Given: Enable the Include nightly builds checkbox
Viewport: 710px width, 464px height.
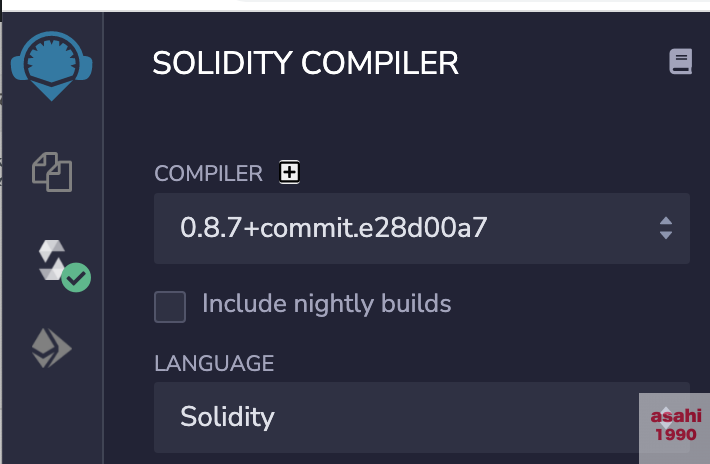Looking at the screenshot, I should pos(170,307).
